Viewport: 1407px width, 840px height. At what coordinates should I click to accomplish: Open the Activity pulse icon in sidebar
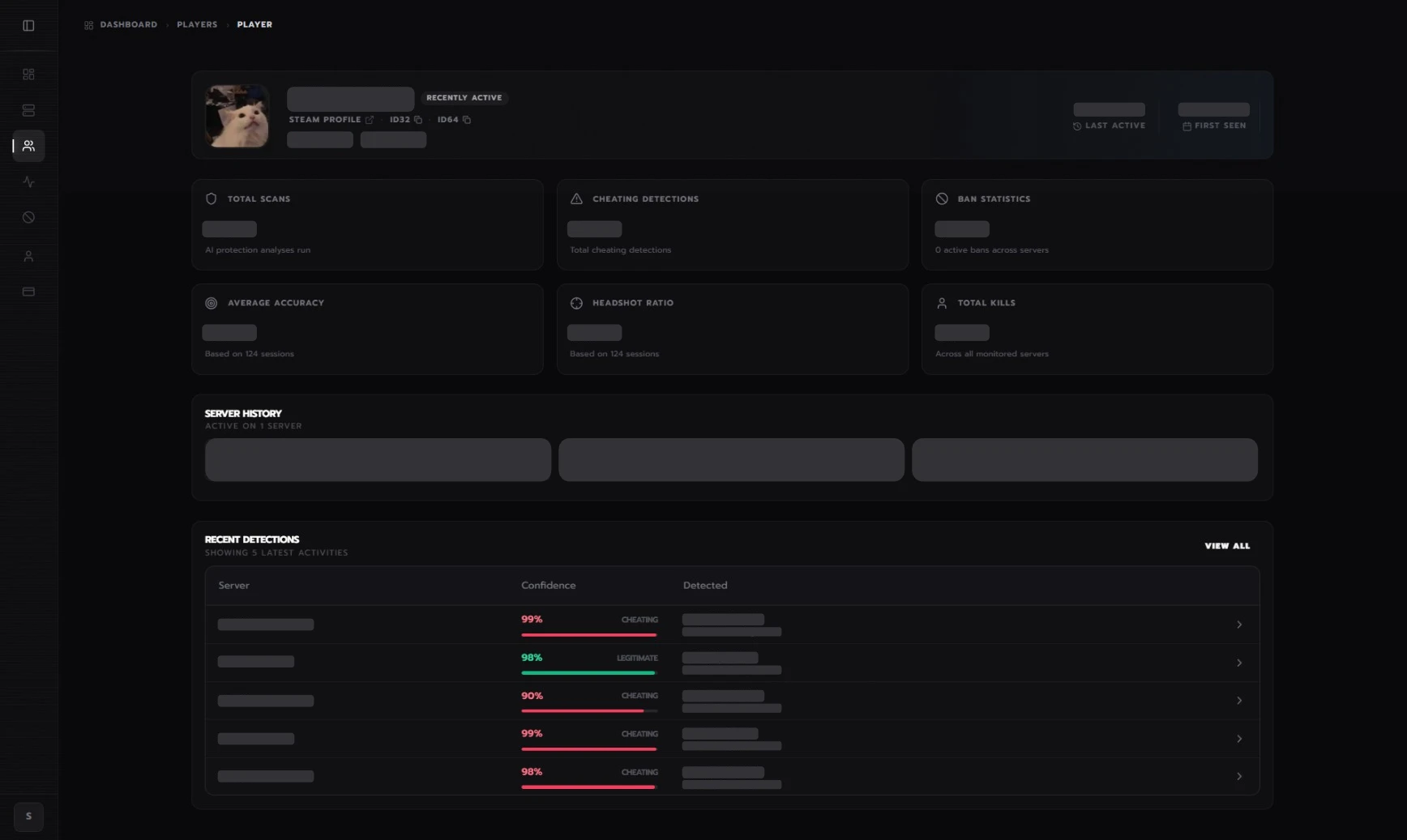tap(28, 181)
